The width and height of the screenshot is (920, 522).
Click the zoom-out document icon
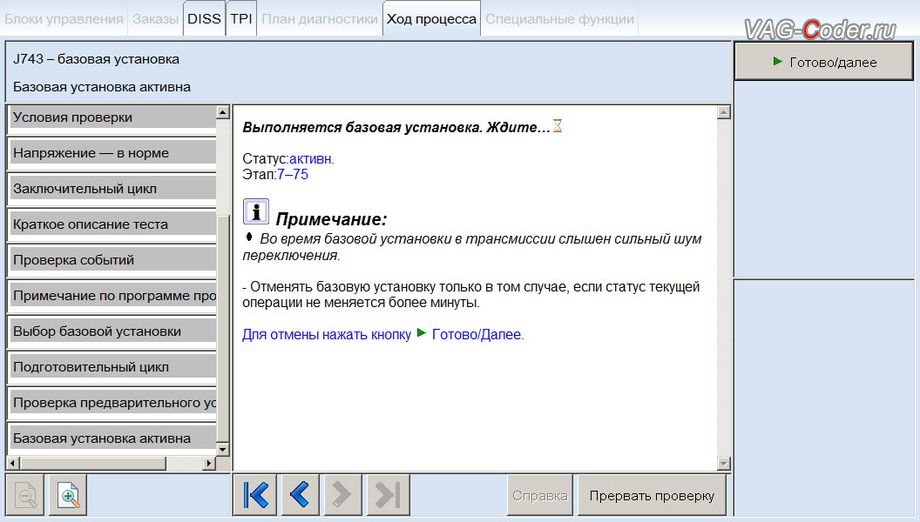pos(25,496)
